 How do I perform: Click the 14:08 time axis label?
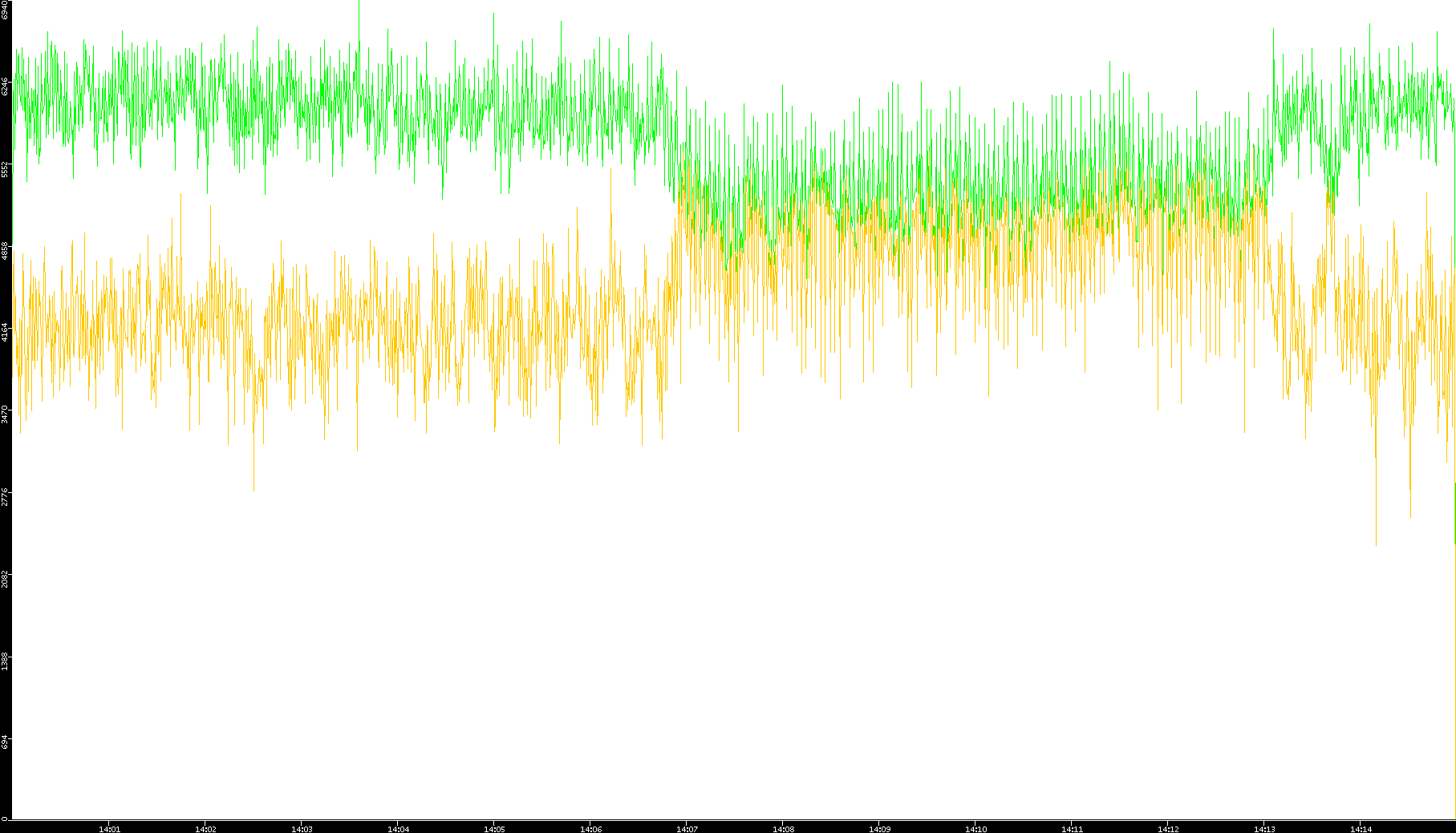(x=783, y=828)
